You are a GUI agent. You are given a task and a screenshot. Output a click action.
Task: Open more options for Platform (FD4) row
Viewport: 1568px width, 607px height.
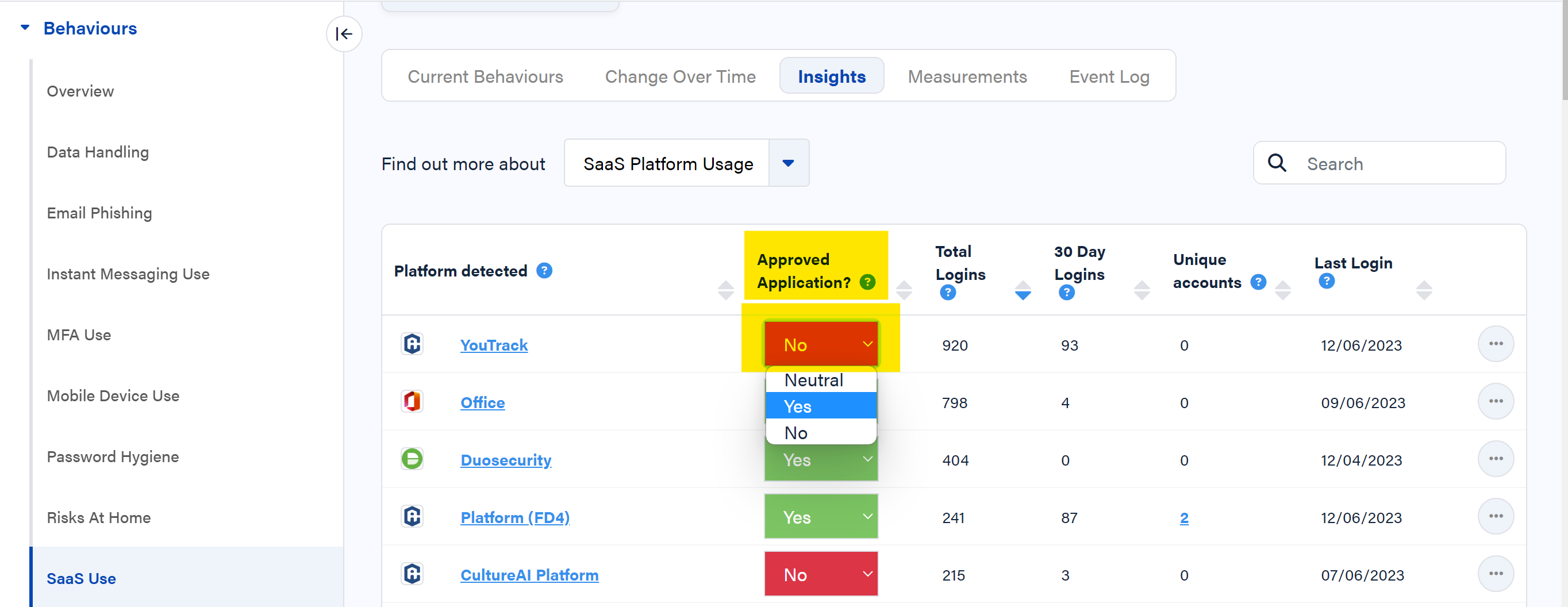tap(1496, 516)
